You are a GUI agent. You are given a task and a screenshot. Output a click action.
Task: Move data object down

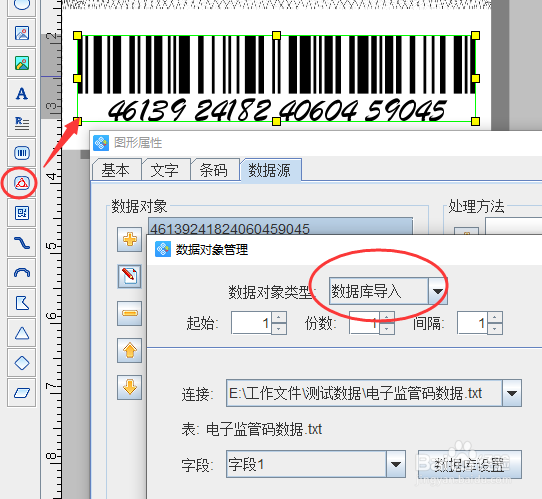130,387
